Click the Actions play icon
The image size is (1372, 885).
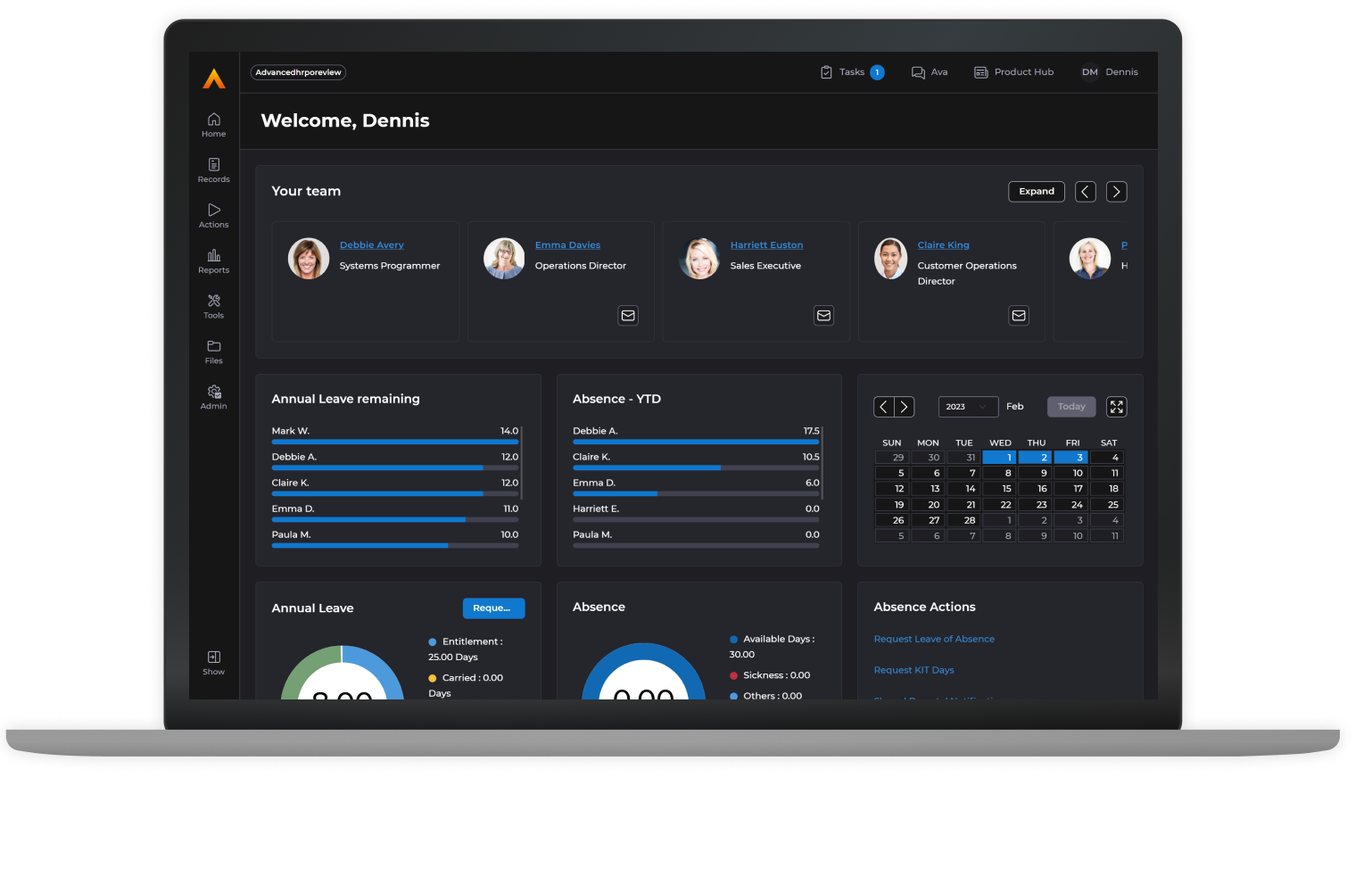213,211
